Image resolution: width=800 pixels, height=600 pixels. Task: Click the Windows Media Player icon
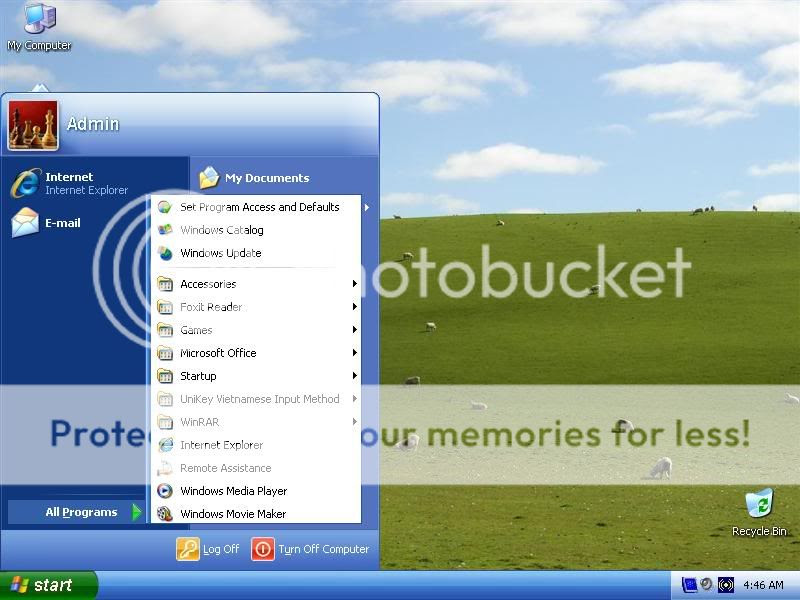click(165, 491)
